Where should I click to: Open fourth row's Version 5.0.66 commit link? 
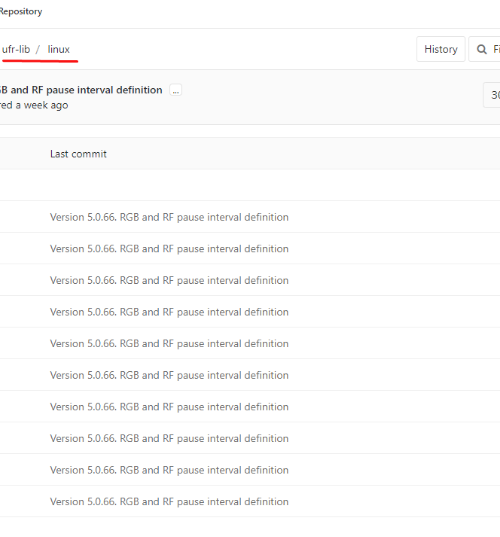(169, 312)
